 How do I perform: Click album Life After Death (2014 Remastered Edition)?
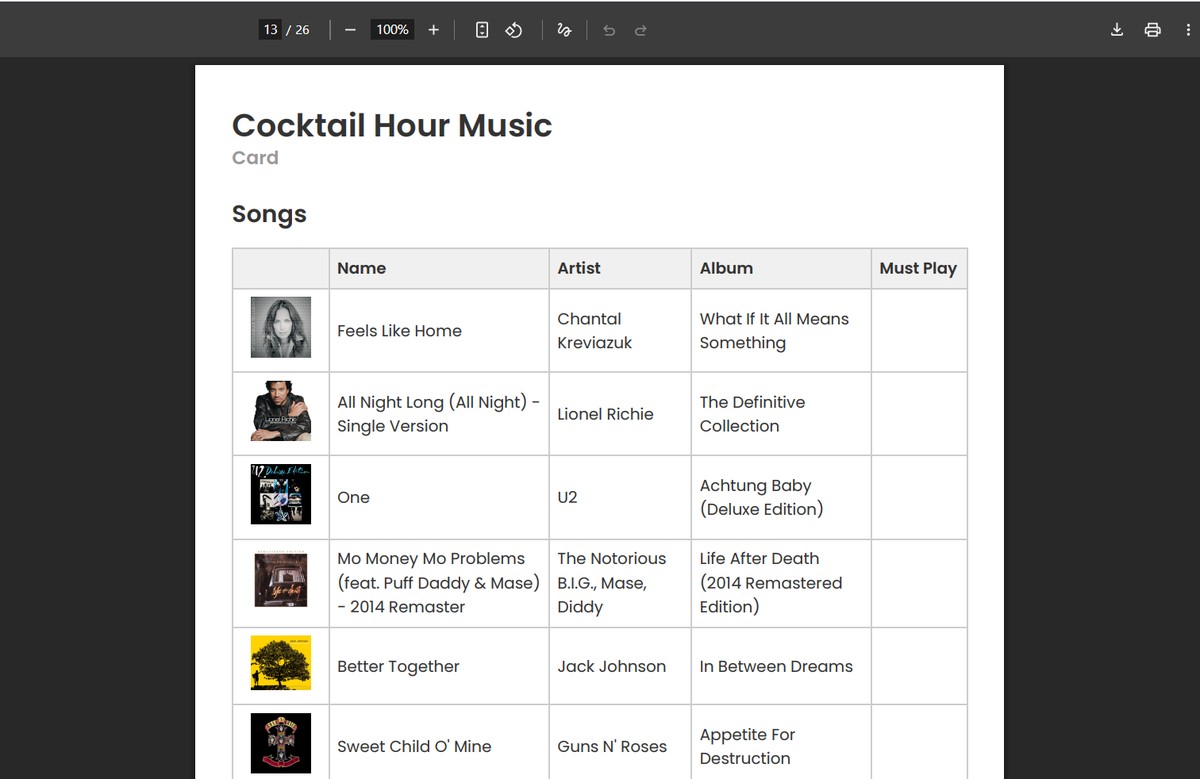click(x=771, y=583)
